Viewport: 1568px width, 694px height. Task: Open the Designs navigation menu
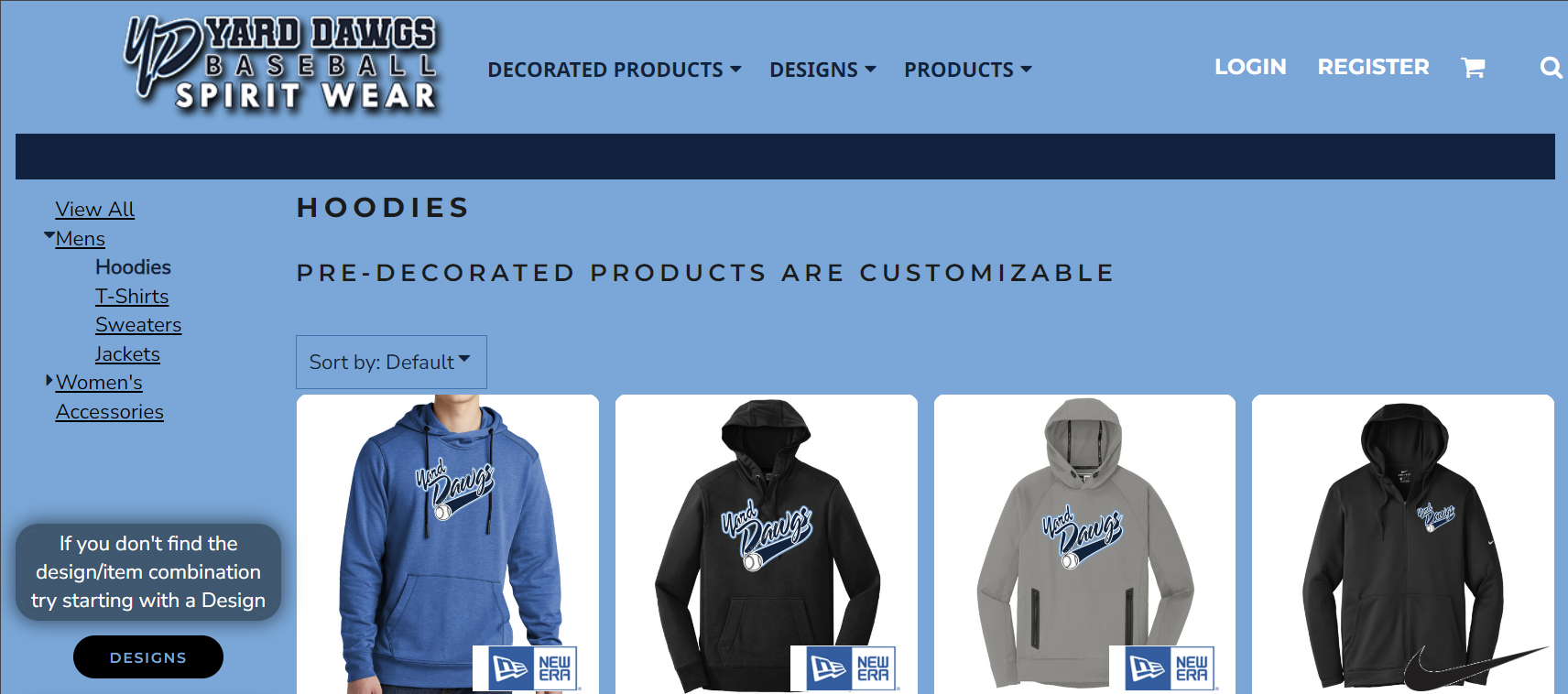tap(822, 70)
